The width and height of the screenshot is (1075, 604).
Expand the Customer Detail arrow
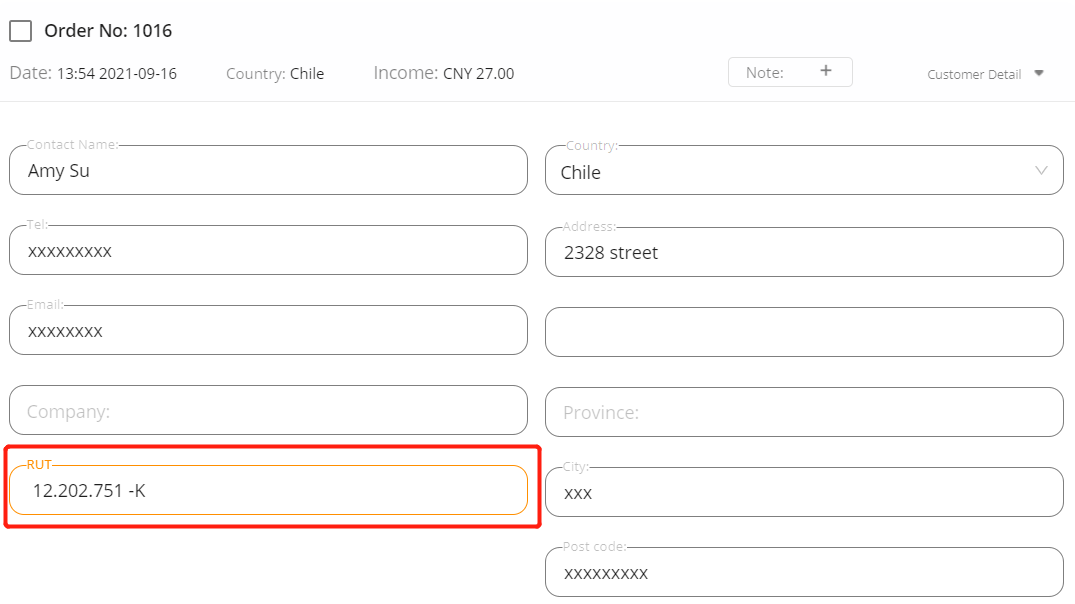[1039, 73]
